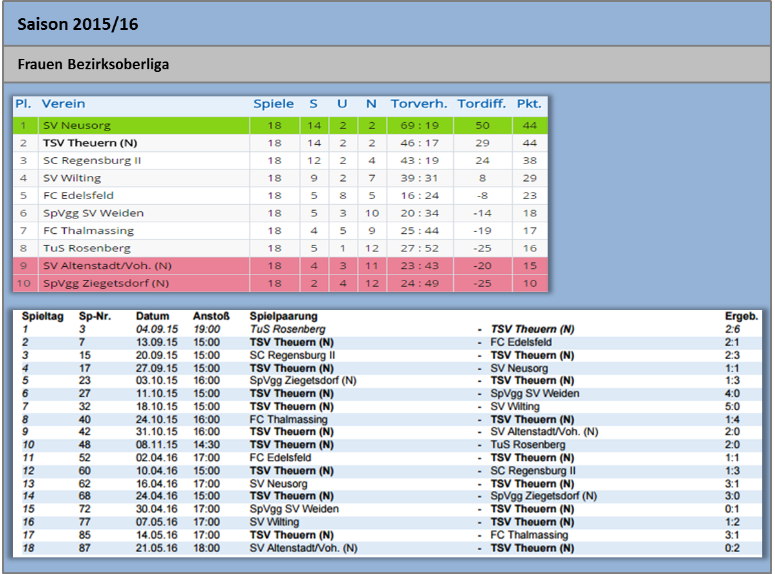The width and height of the screenshot is (775, 574).
Task: Select 'SpVgg SV Weiden' in the standings table
Action: (x=93, y=213)
